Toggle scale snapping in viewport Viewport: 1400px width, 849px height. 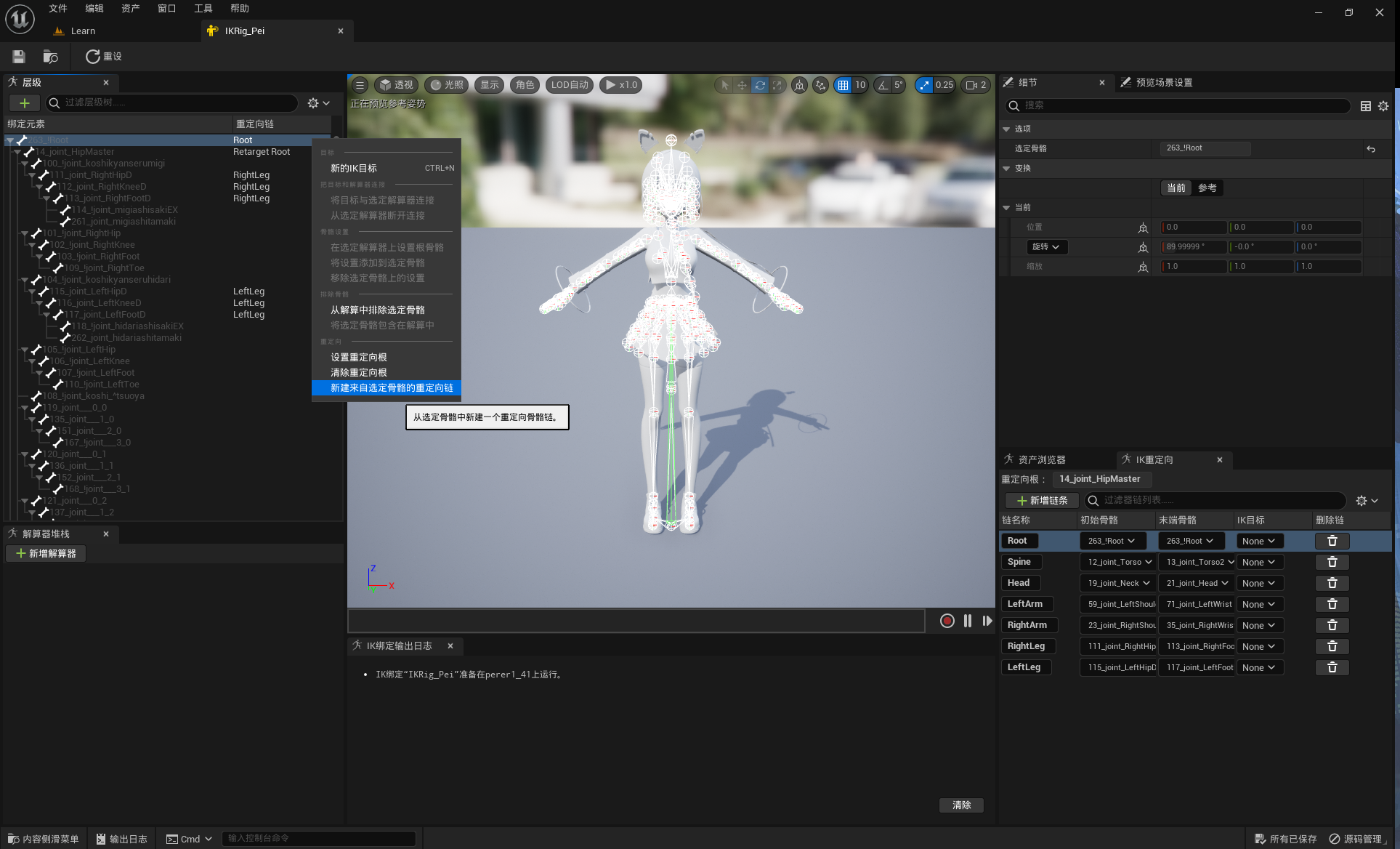coord(924,85)
